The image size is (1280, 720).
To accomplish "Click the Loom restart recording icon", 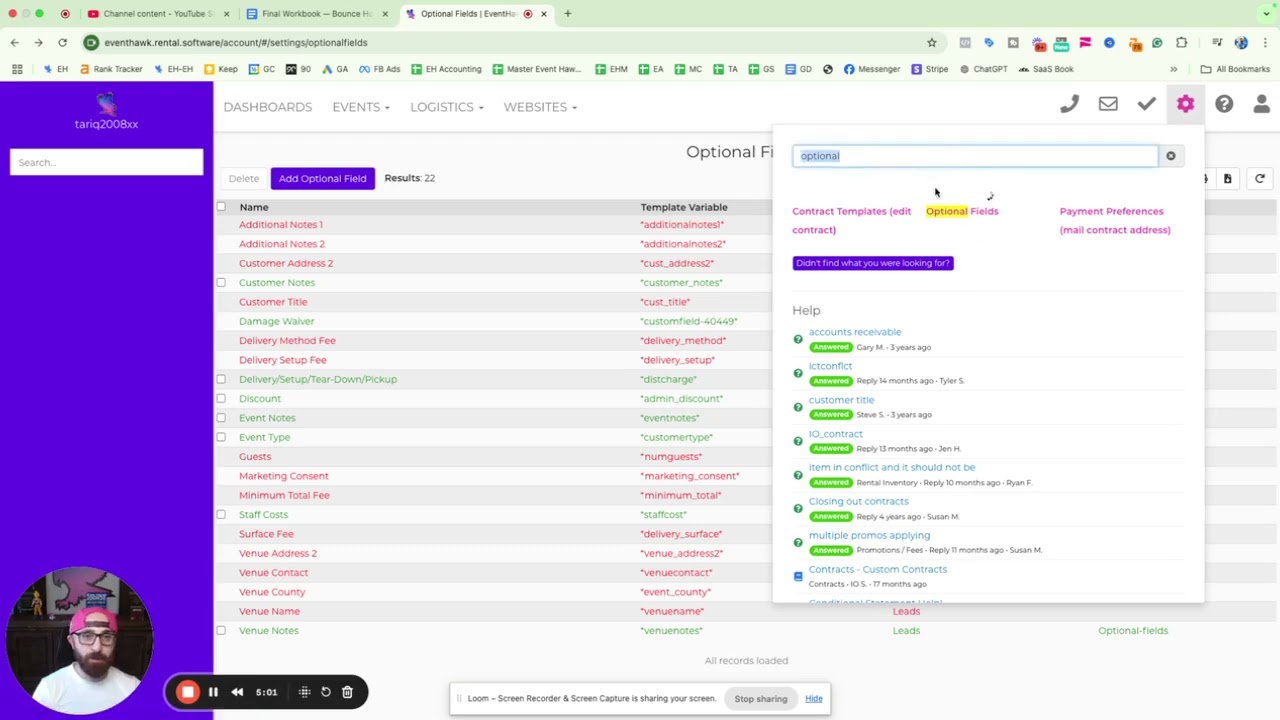I will (325, 692).
